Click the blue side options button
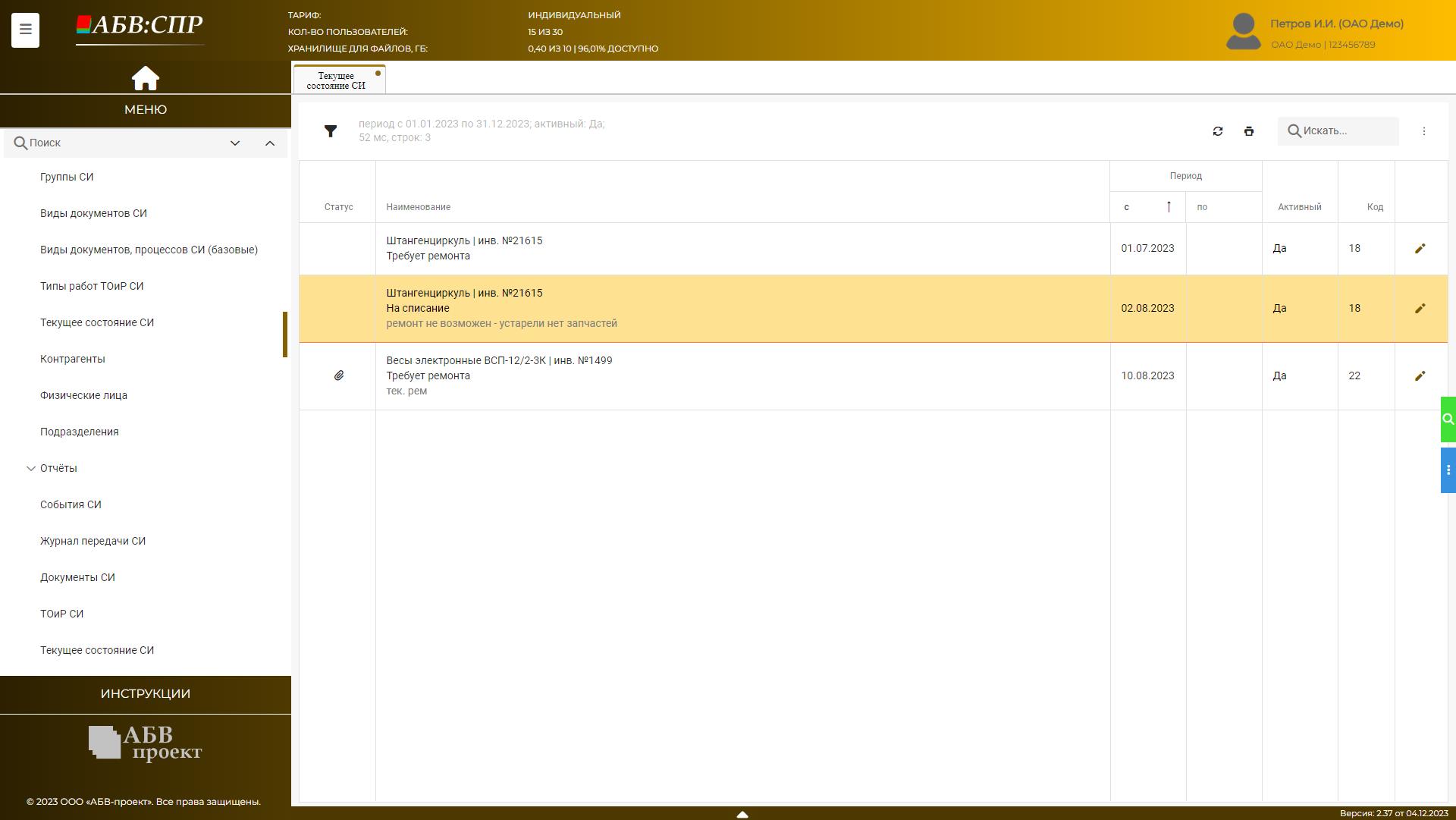Viewport: 1456px width, 820px height. [x=1448, y=470]
